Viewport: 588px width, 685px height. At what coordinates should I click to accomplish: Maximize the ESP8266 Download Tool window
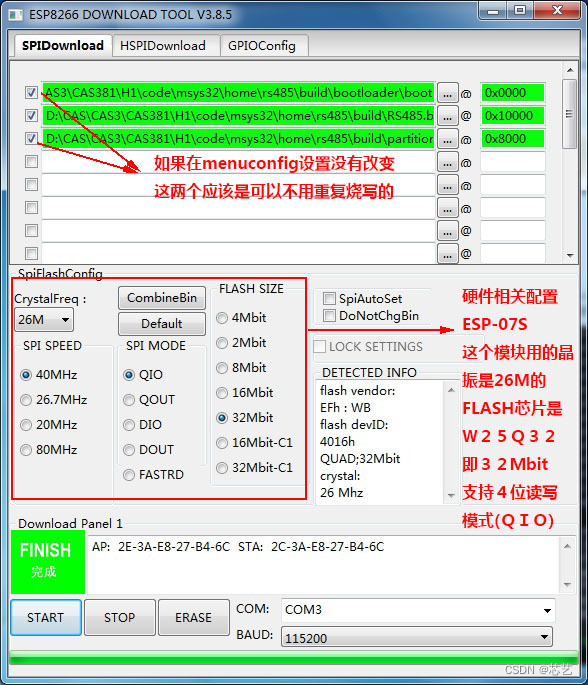(520, 11)
